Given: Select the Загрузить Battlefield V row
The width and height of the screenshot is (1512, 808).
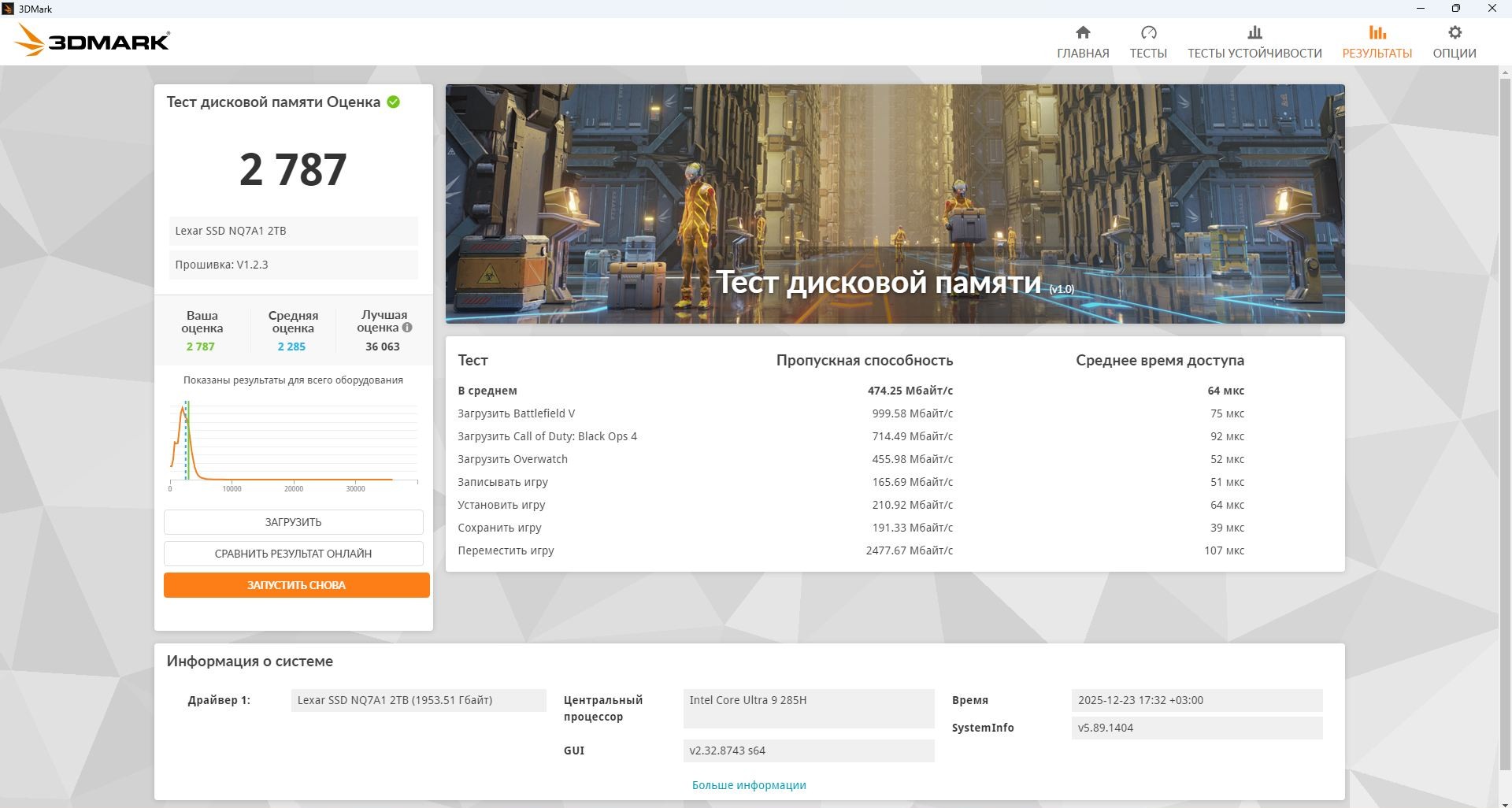Looking at the screenshot, I should [x=850, y=413].
